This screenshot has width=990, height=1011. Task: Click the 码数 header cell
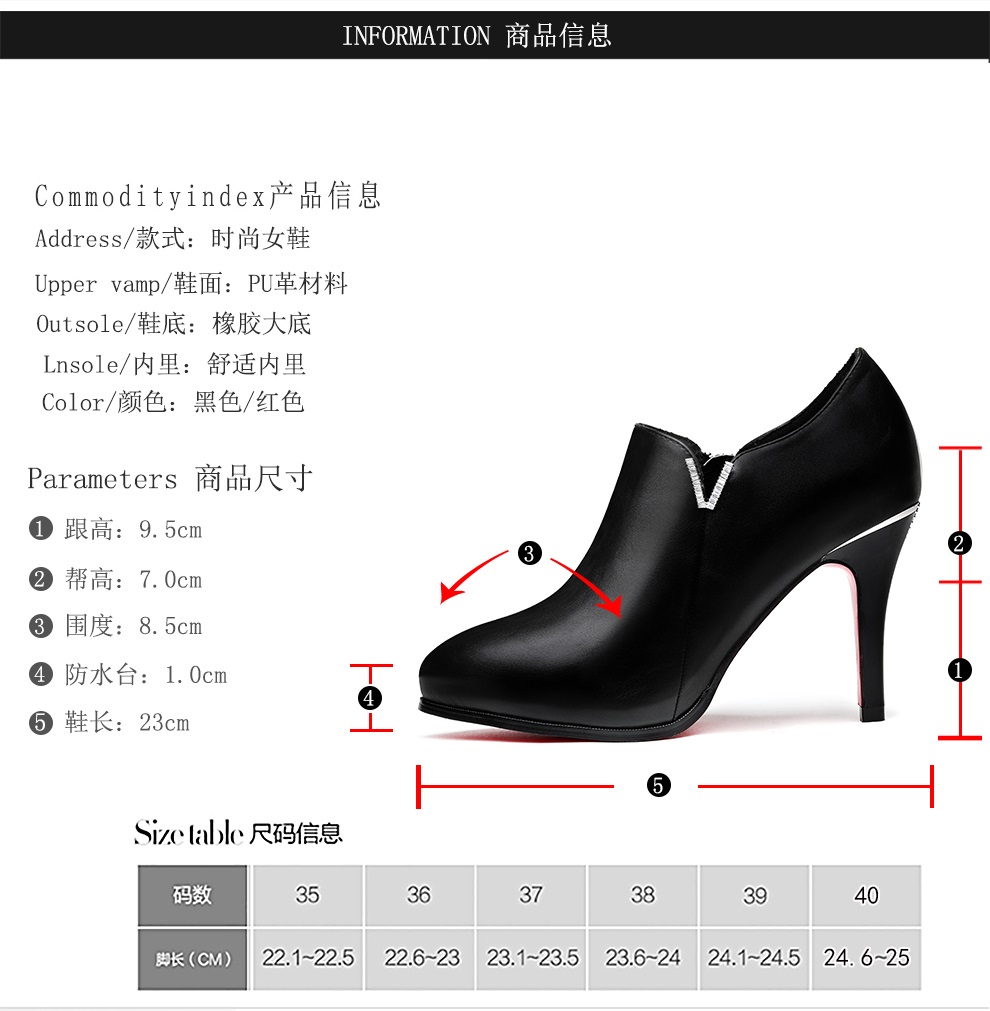[x=192, y=895]
